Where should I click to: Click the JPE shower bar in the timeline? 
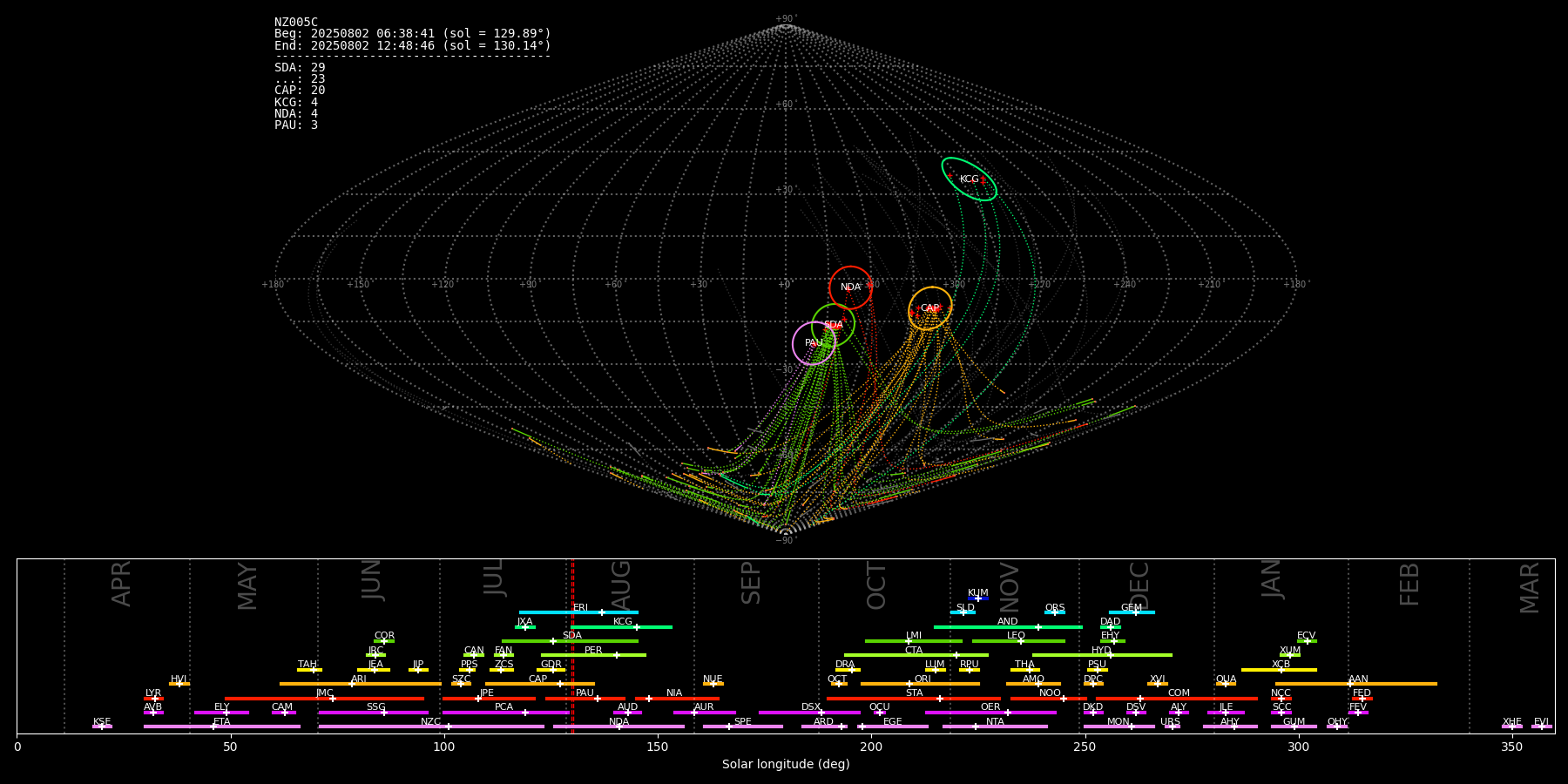(x=489, y=698)
